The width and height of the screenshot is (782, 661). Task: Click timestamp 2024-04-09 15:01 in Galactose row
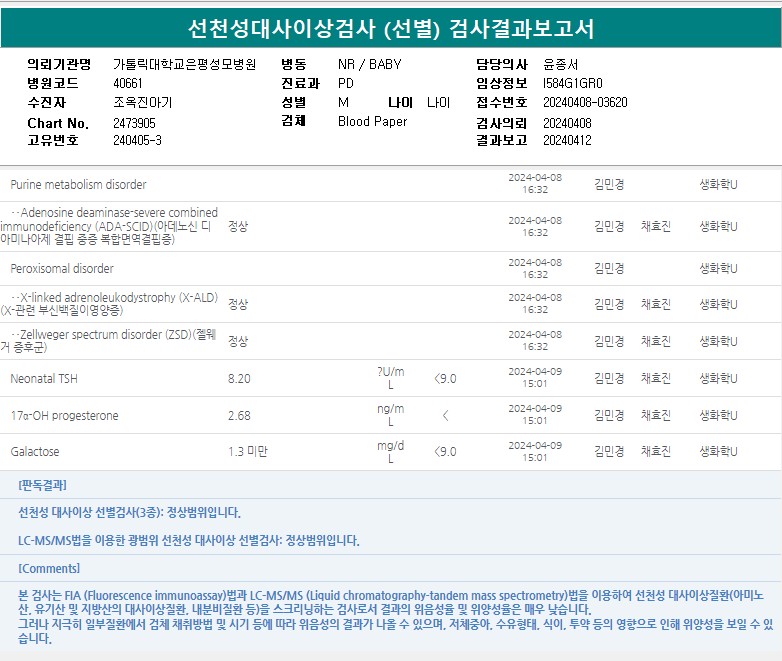tap(535, 451)
